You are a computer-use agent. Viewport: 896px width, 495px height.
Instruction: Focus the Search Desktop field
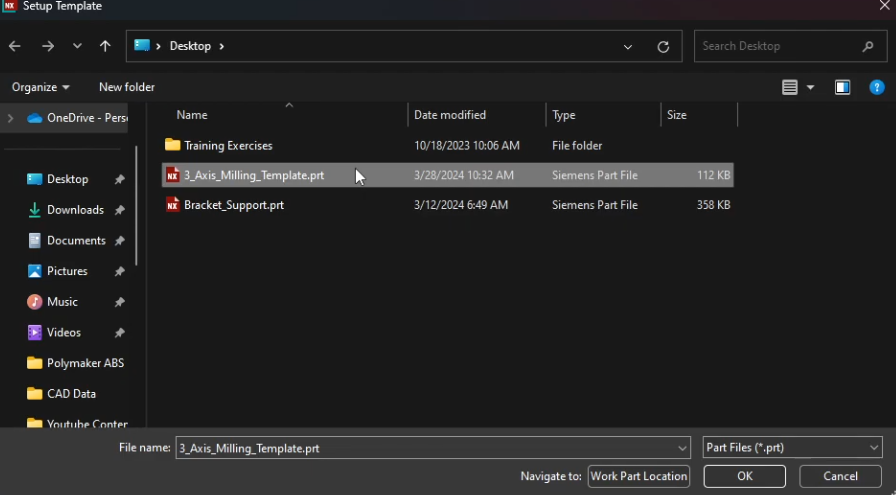coord(790,46)
